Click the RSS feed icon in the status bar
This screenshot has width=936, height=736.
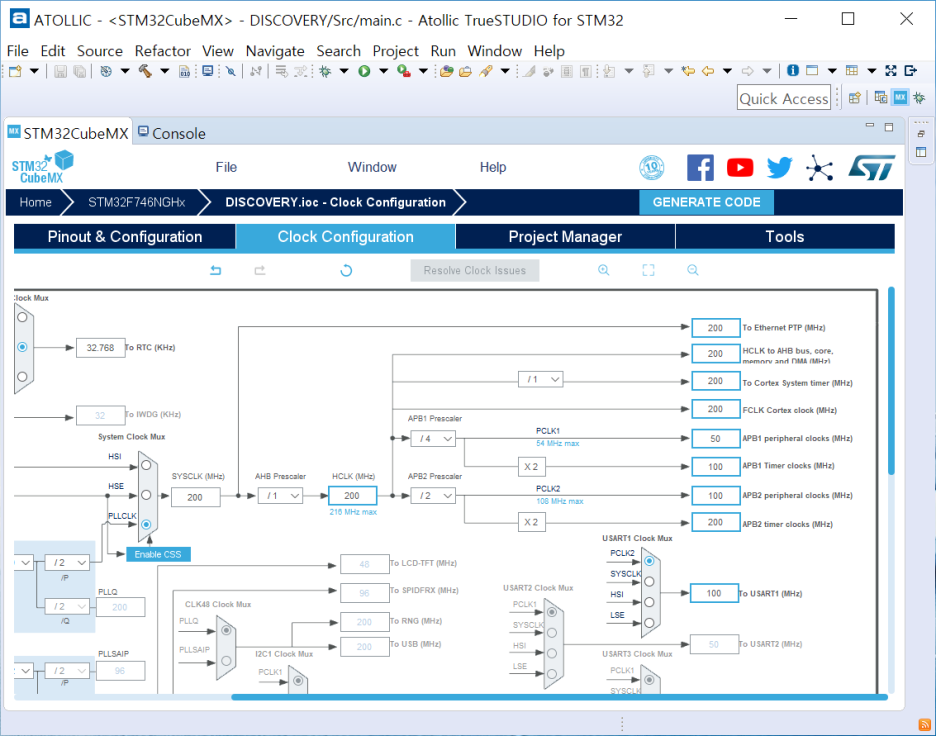tap(925, 725)
